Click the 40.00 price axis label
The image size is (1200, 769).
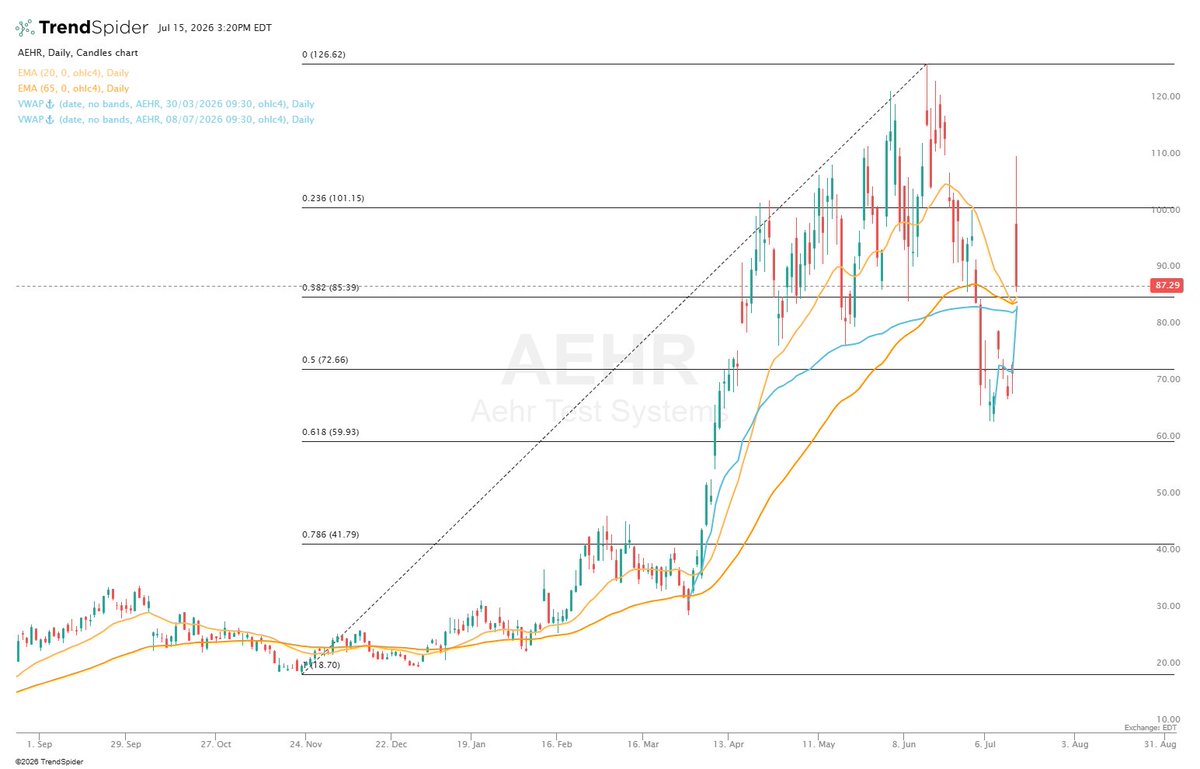pyautogui.click(x=1168, y=549)
